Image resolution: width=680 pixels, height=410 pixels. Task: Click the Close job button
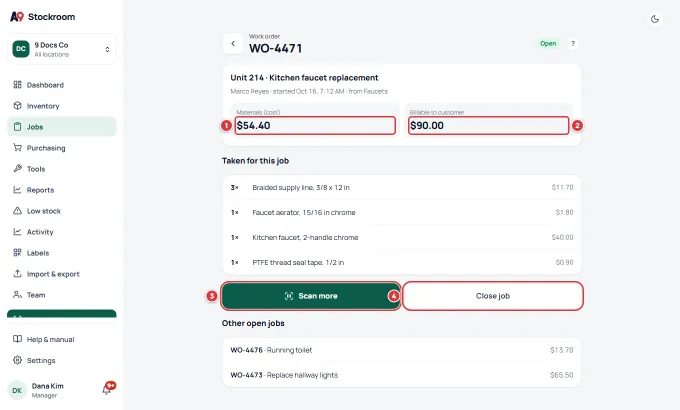click(493, 296)
